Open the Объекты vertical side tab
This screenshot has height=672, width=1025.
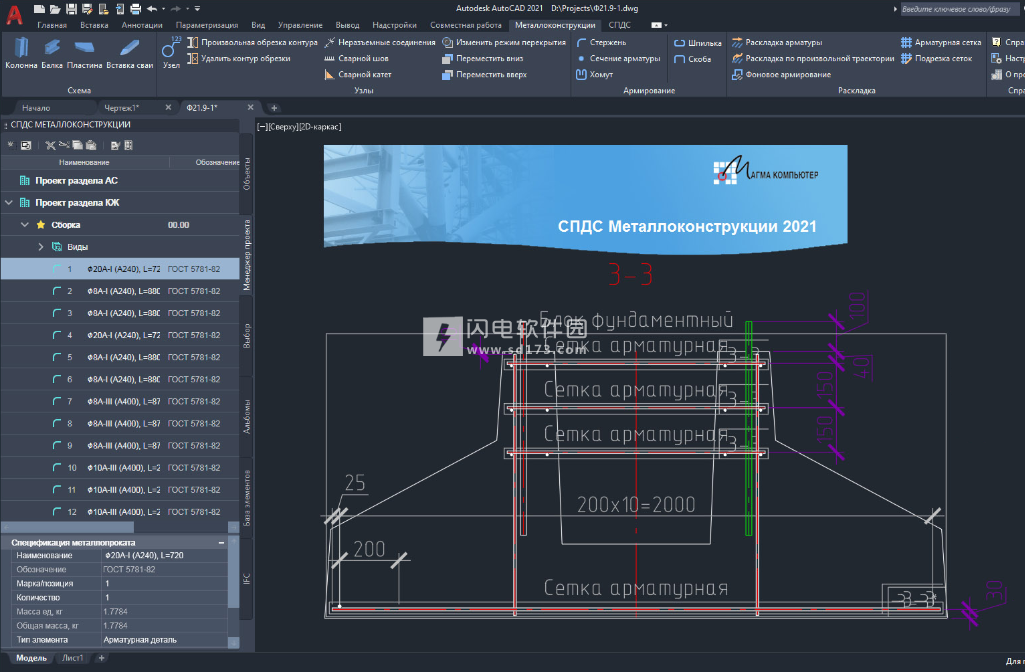point(247,174)
